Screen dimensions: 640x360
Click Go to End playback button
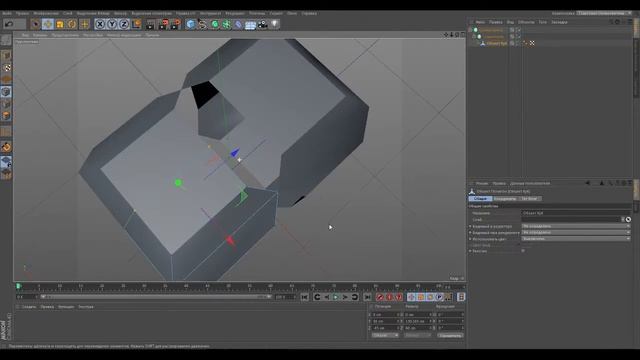pyautogui.click(x=367, y=297)
